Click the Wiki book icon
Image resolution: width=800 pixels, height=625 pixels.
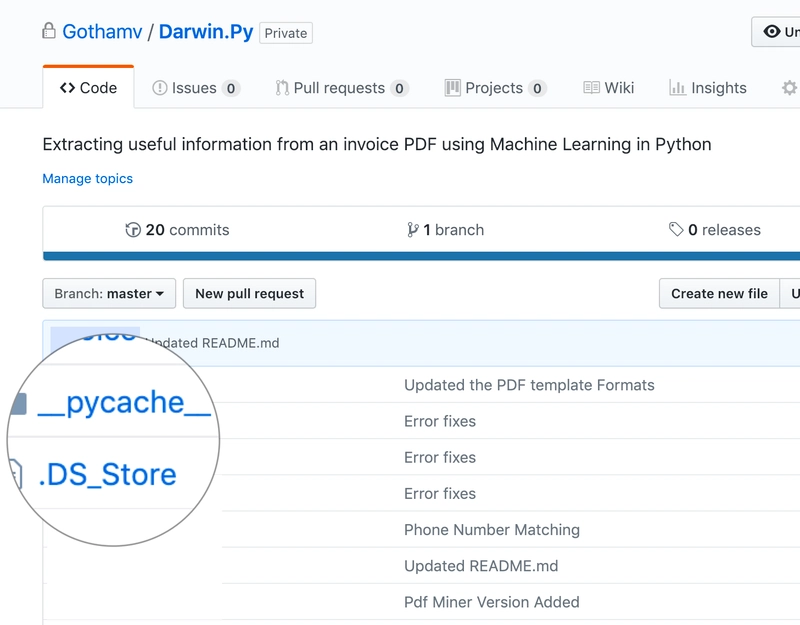coord(591,88)
